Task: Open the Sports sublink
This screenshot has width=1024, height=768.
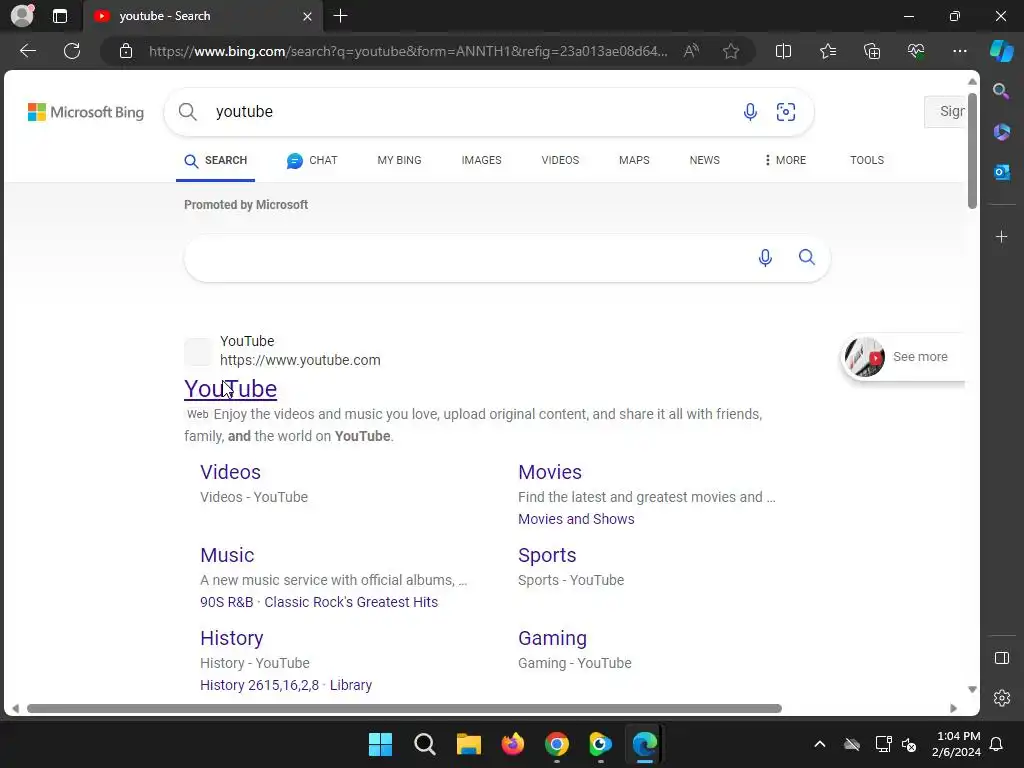Action: tap(547, 555)
